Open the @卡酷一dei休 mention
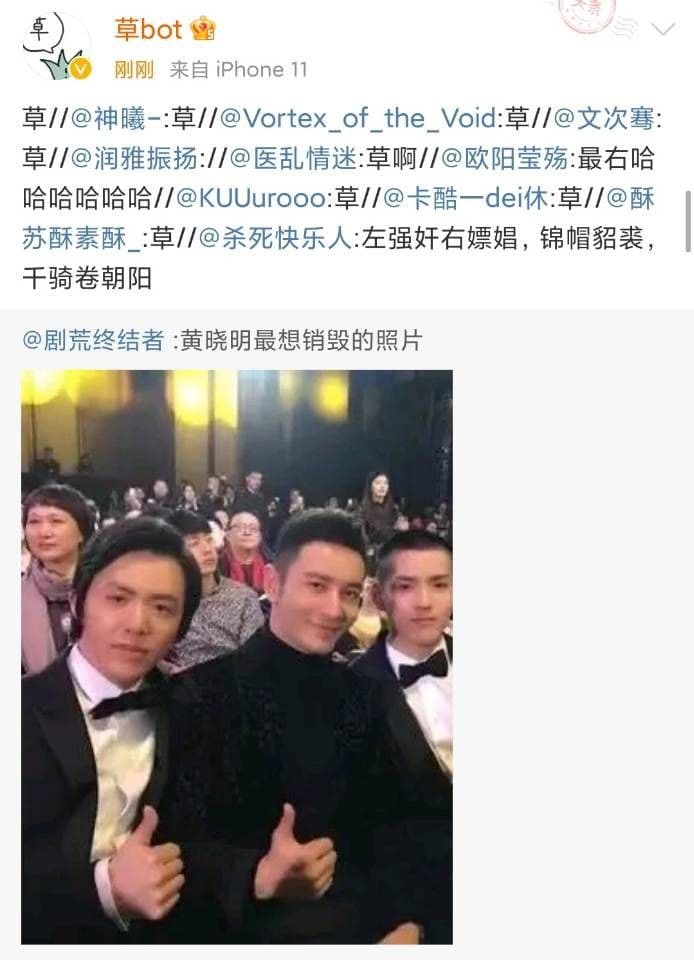 tap(466, 198)
